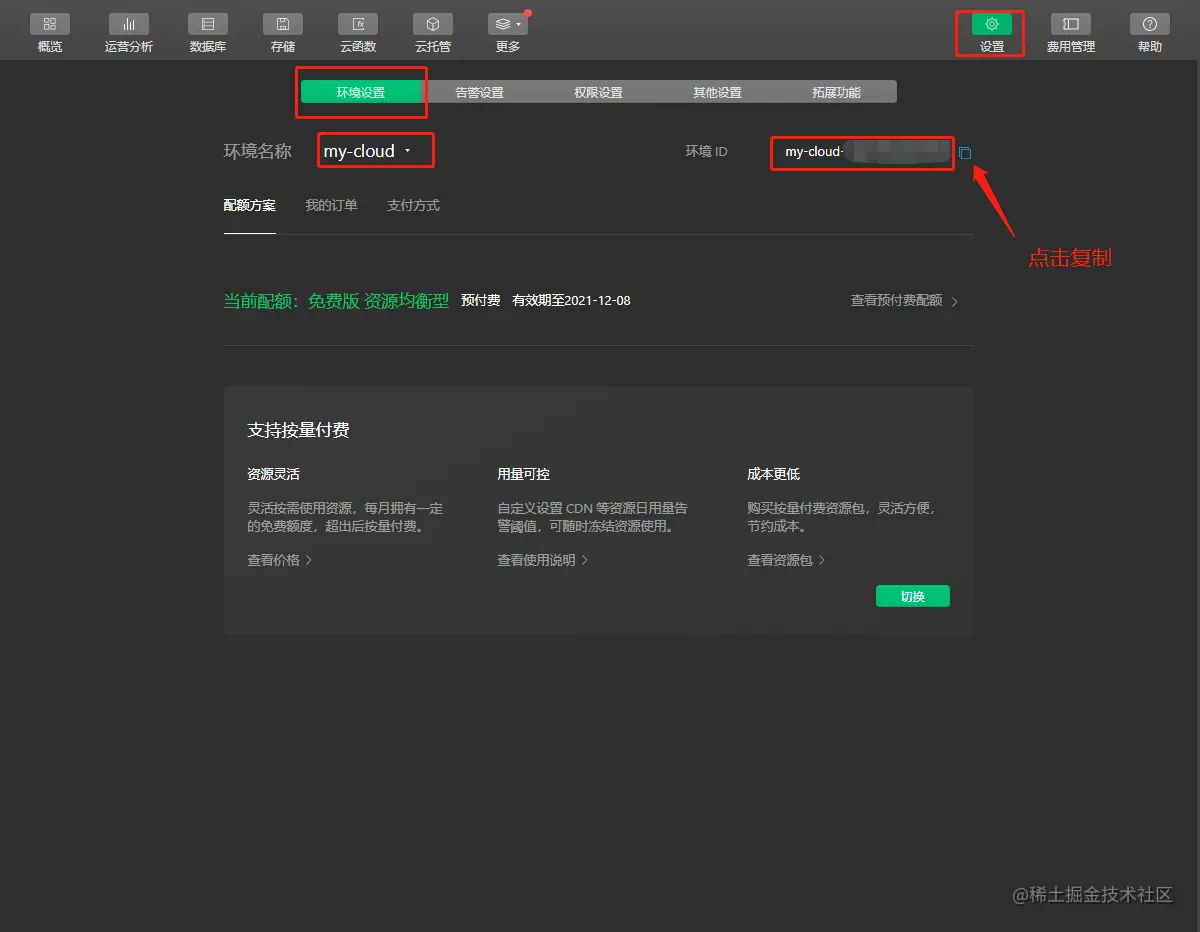Click the 资源灵活 heading
Screen dimensions: 1200x932
[273, 474]
